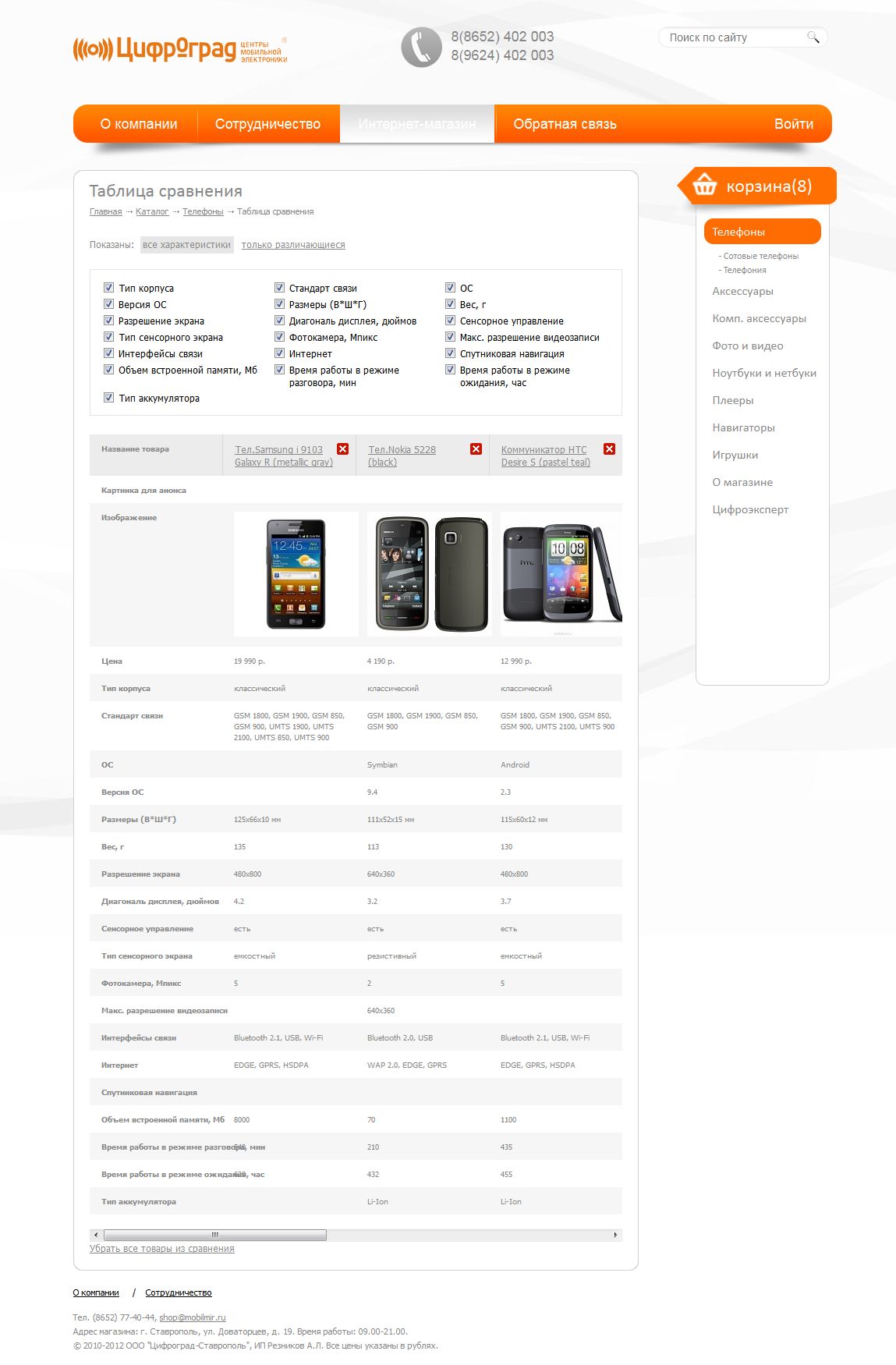Open the shopping cart basket icon
Screen dimensions: 896x1365
pyautogui.click(x=704, y=185)
